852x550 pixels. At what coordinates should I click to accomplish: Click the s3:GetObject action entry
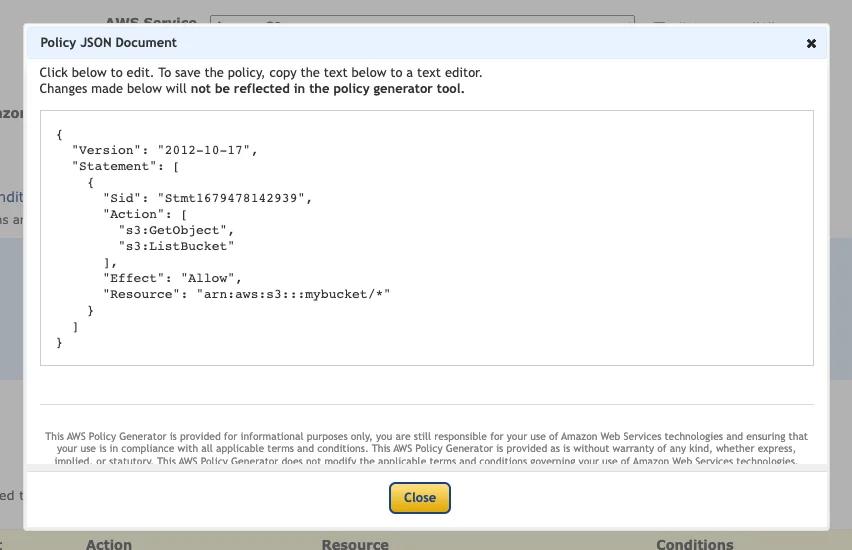tap(176, 230)
